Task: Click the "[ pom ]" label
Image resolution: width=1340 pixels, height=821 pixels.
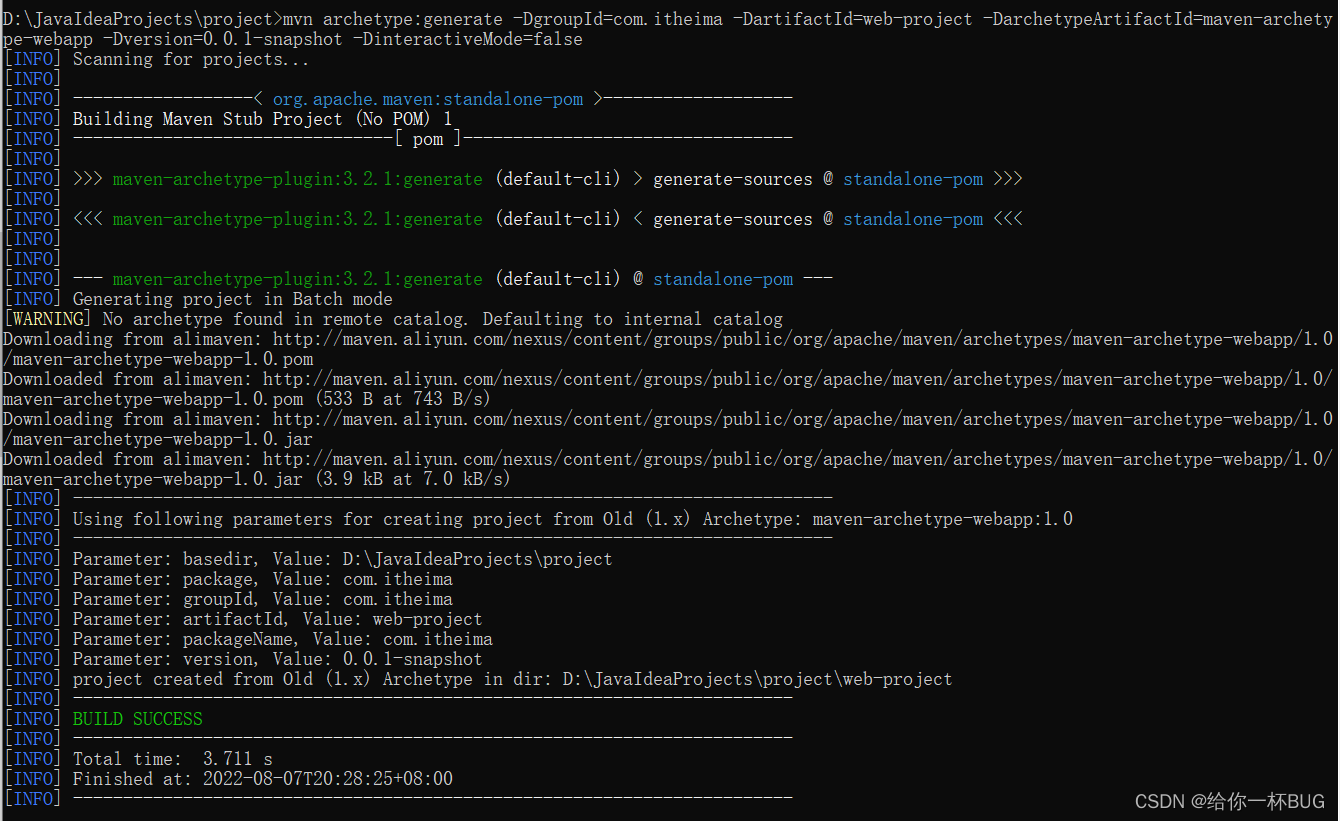Action: pyautogui.click(x=428, y=139)
